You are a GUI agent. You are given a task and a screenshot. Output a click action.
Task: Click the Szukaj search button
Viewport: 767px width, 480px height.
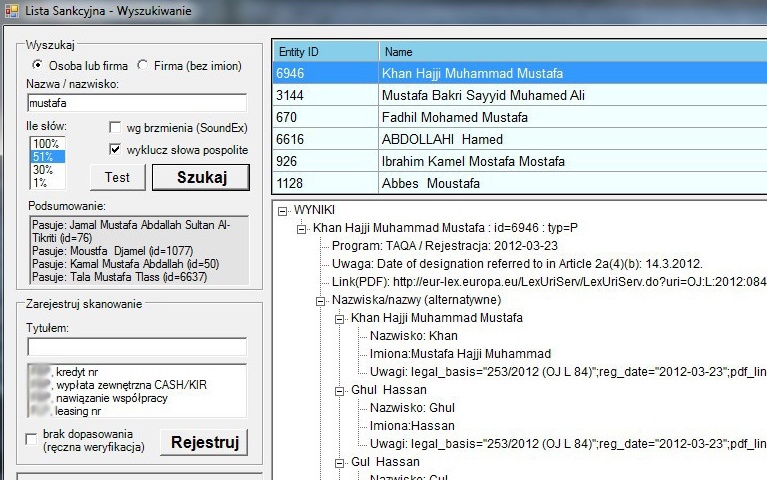pos(200,178)
